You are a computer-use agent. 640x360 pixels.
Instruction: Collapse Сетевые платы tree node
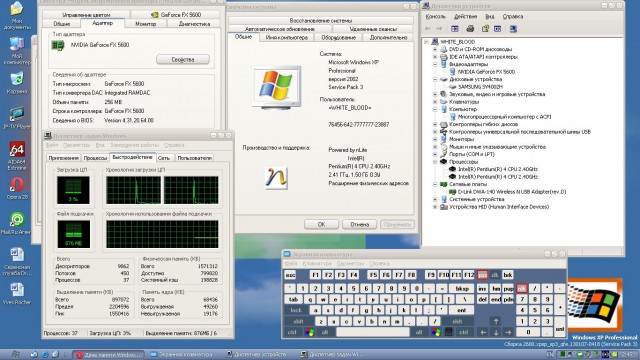435,184
